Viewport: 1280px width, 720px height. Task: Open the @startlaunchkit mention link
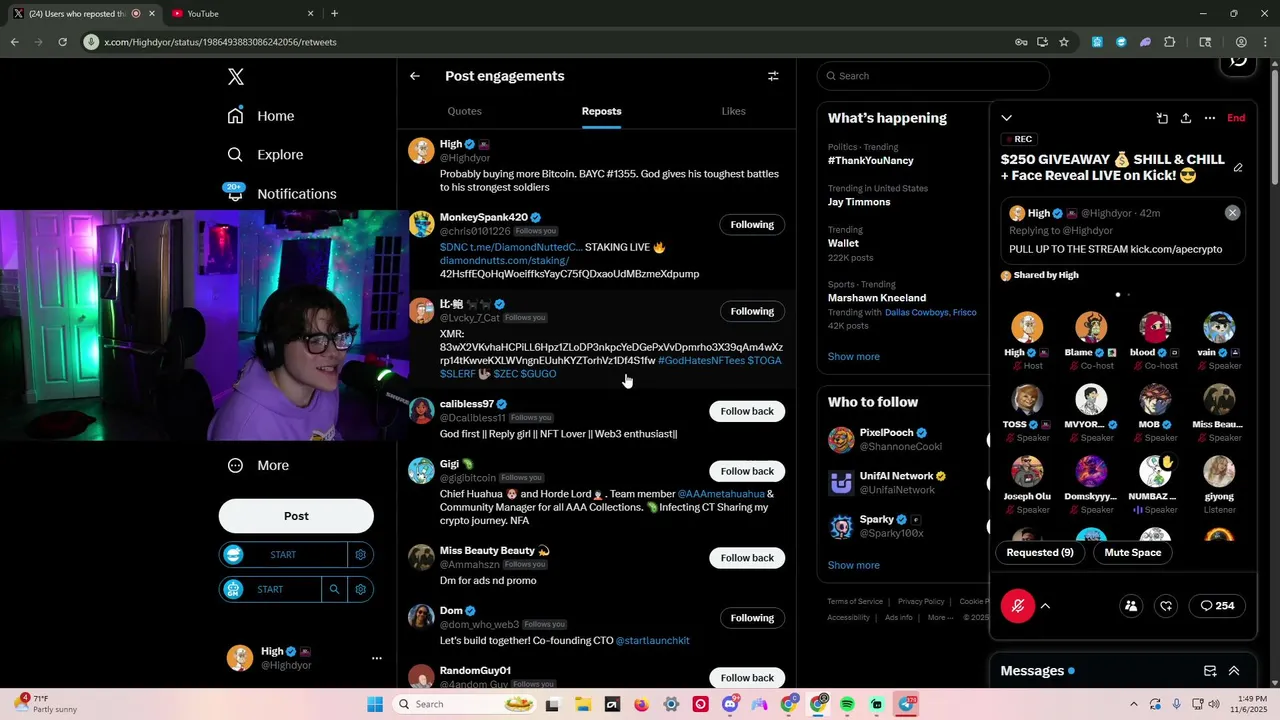tap(652, 640)
